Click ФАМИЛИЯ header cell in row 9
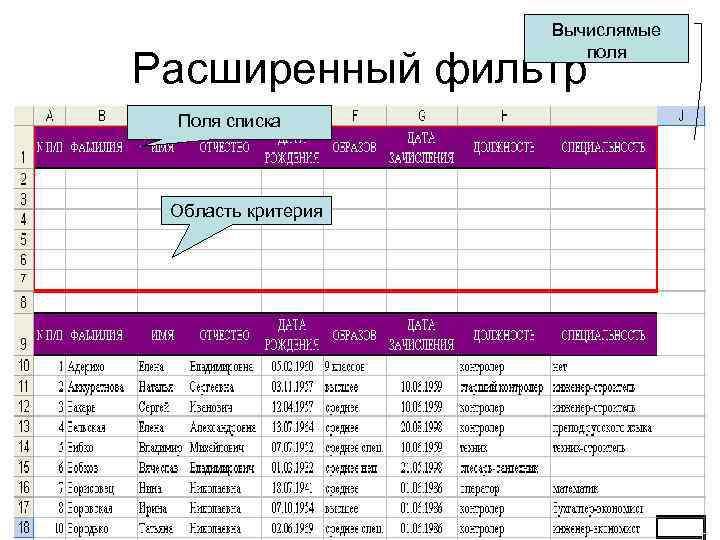Screen dimensions: 720x540 coord(101,335)
